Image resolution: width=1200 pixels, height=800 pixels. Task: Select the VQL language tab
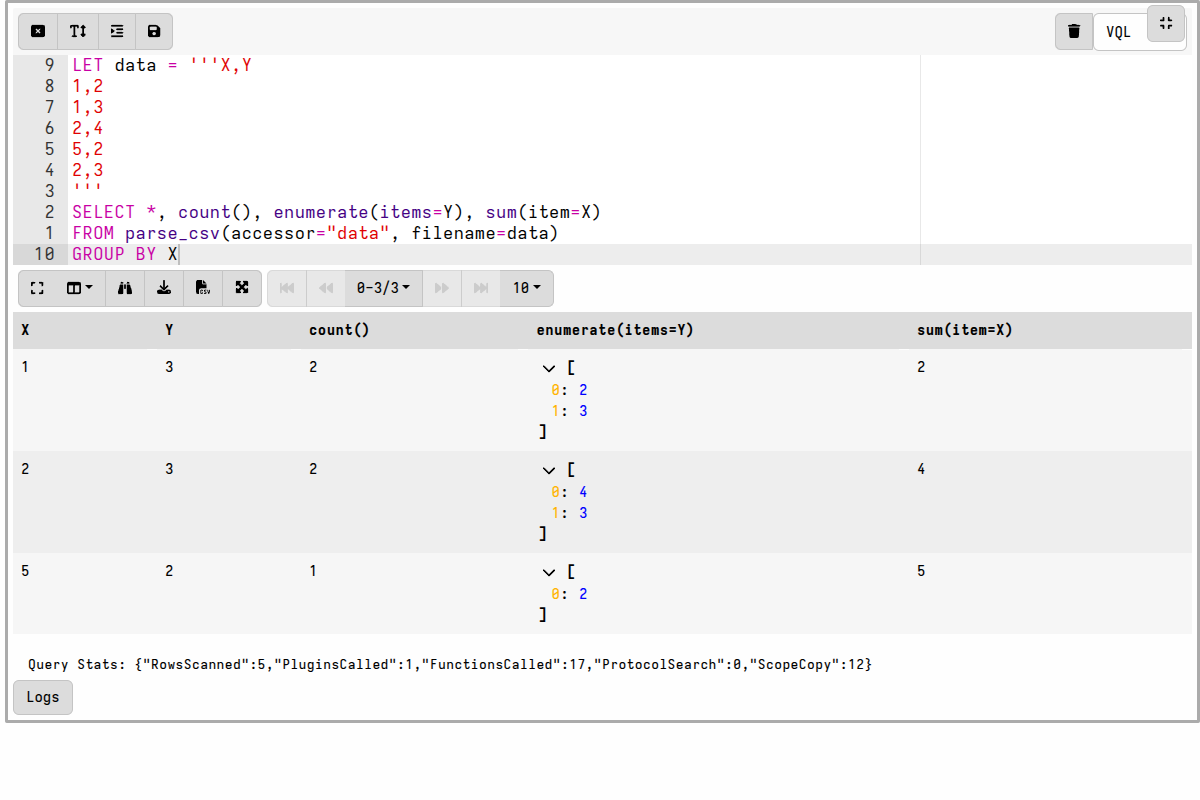pyautogui.click(x=1118, y=31)
